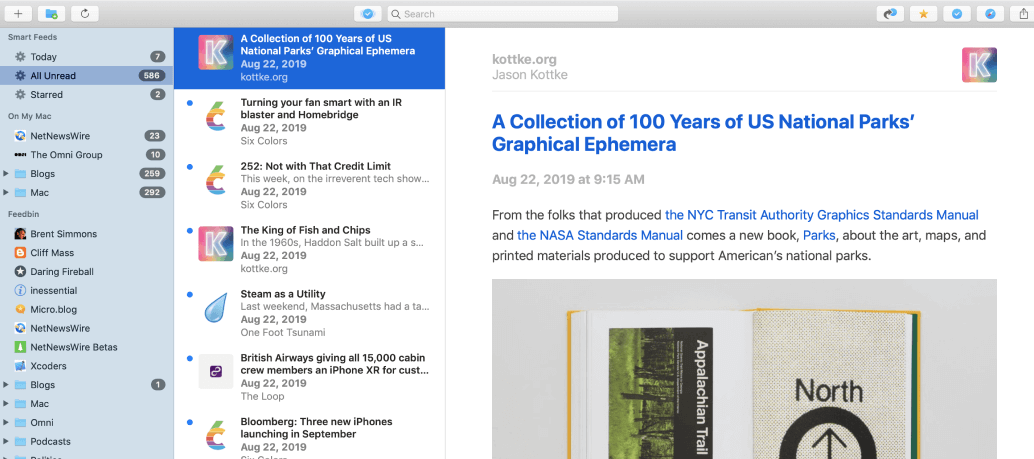Click the kottke icon on 'King of Fish and Chips'
This screenshot has height=459, width=1034.
click(x=216, y=243)
